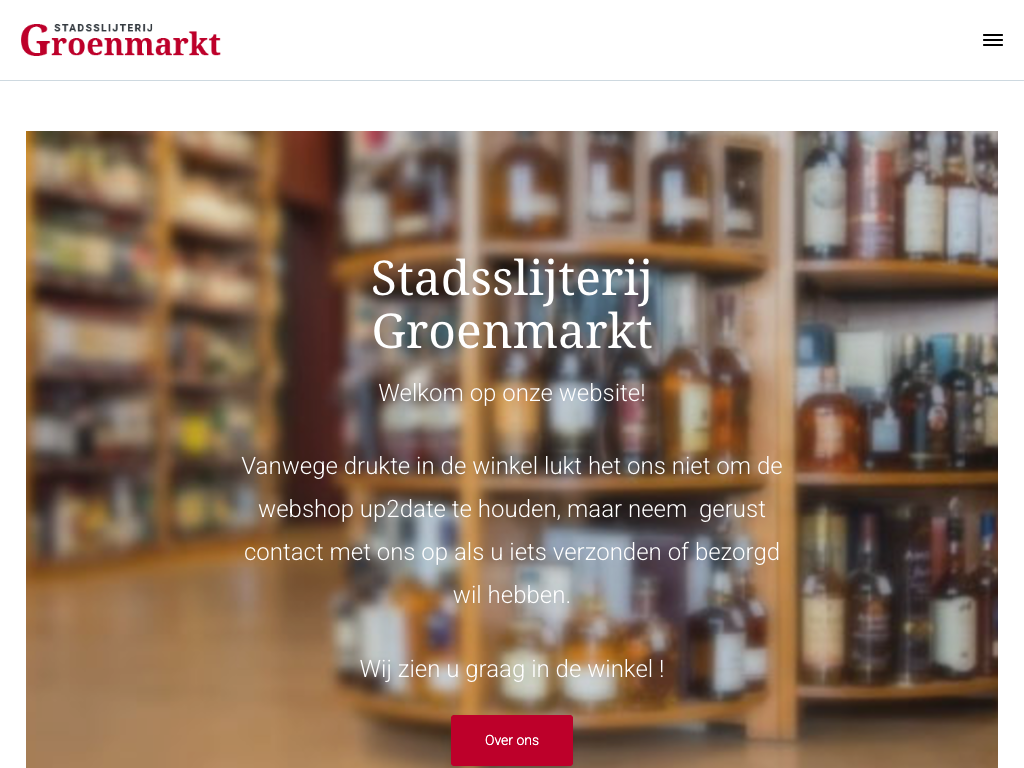1024x768 pixels.
Task: Click the word webshop in the paragraph
Action: [306, 509]
